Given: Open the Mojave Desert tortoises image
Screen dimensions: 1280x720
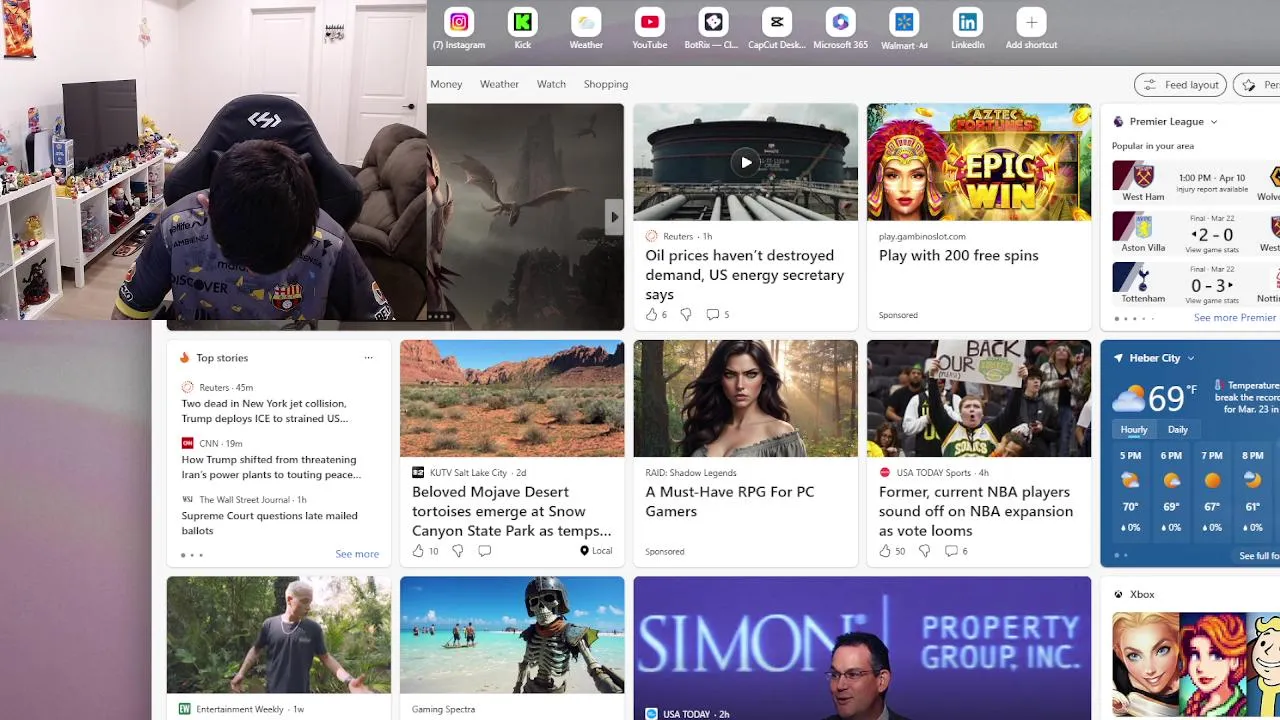Looking at the screenshot, I should [512, 398].
